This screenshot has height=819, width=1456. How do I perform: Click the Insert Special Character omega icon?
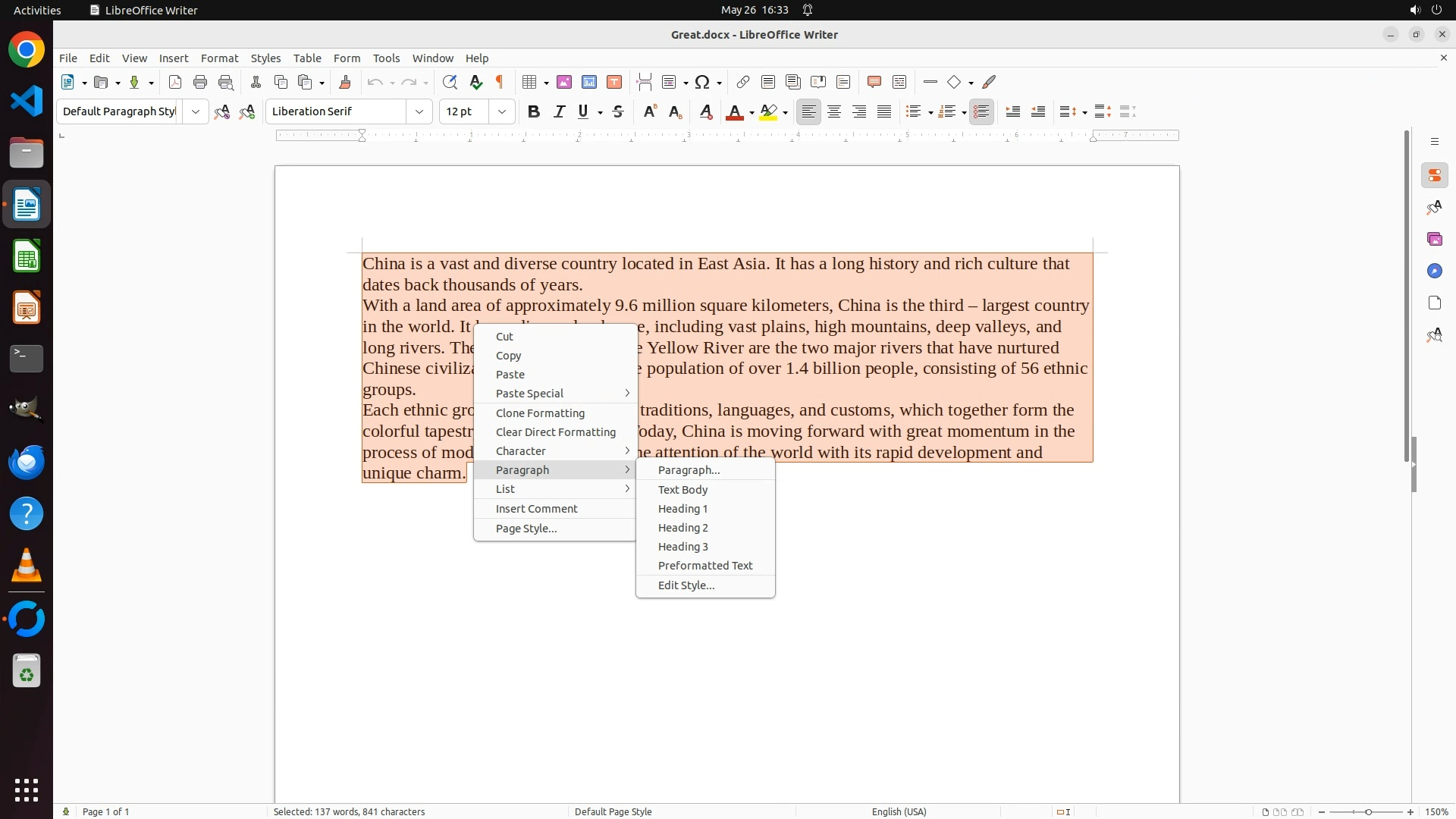[702, 82]
